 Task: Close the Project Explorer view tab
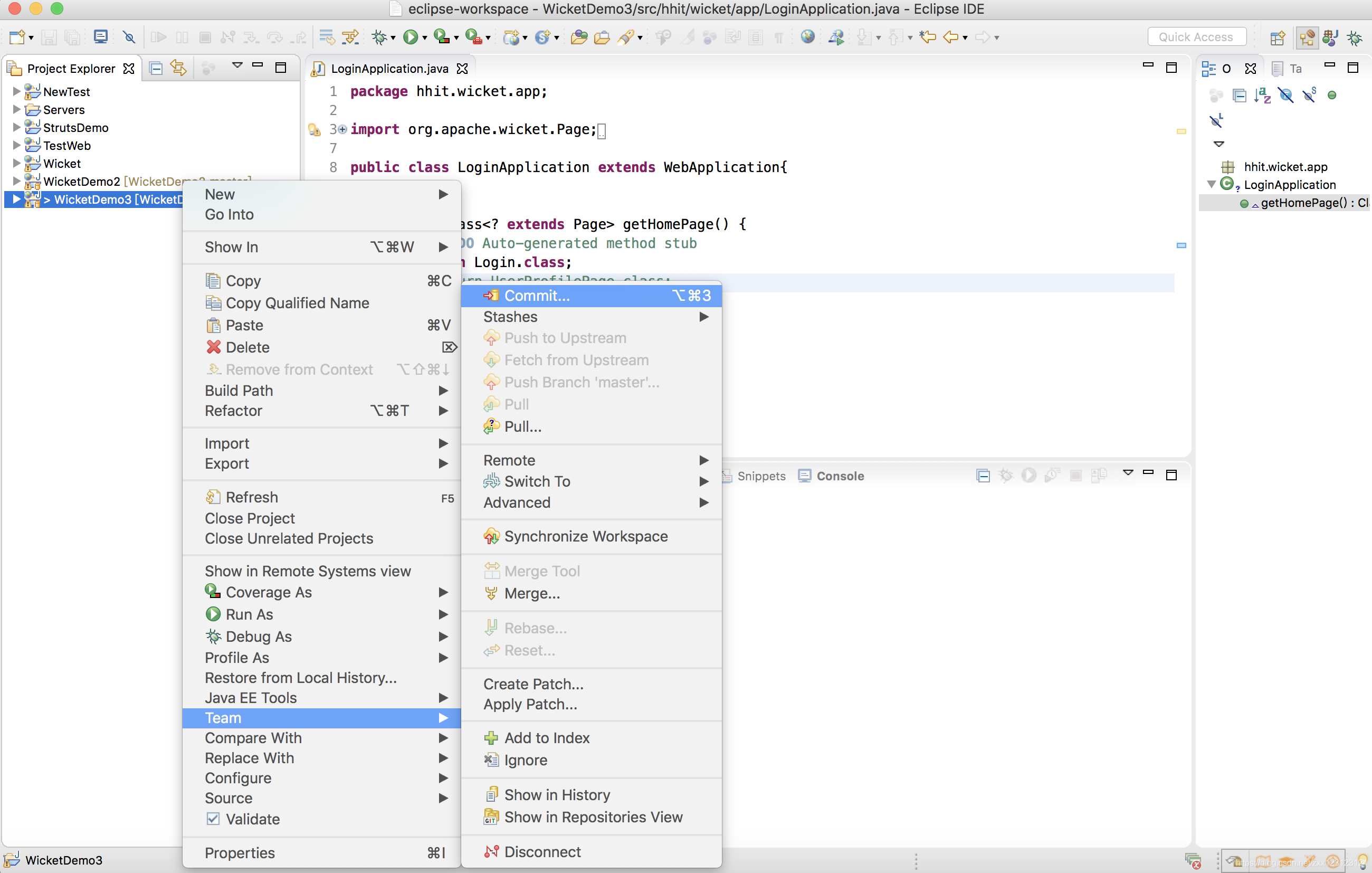[129, 69]
